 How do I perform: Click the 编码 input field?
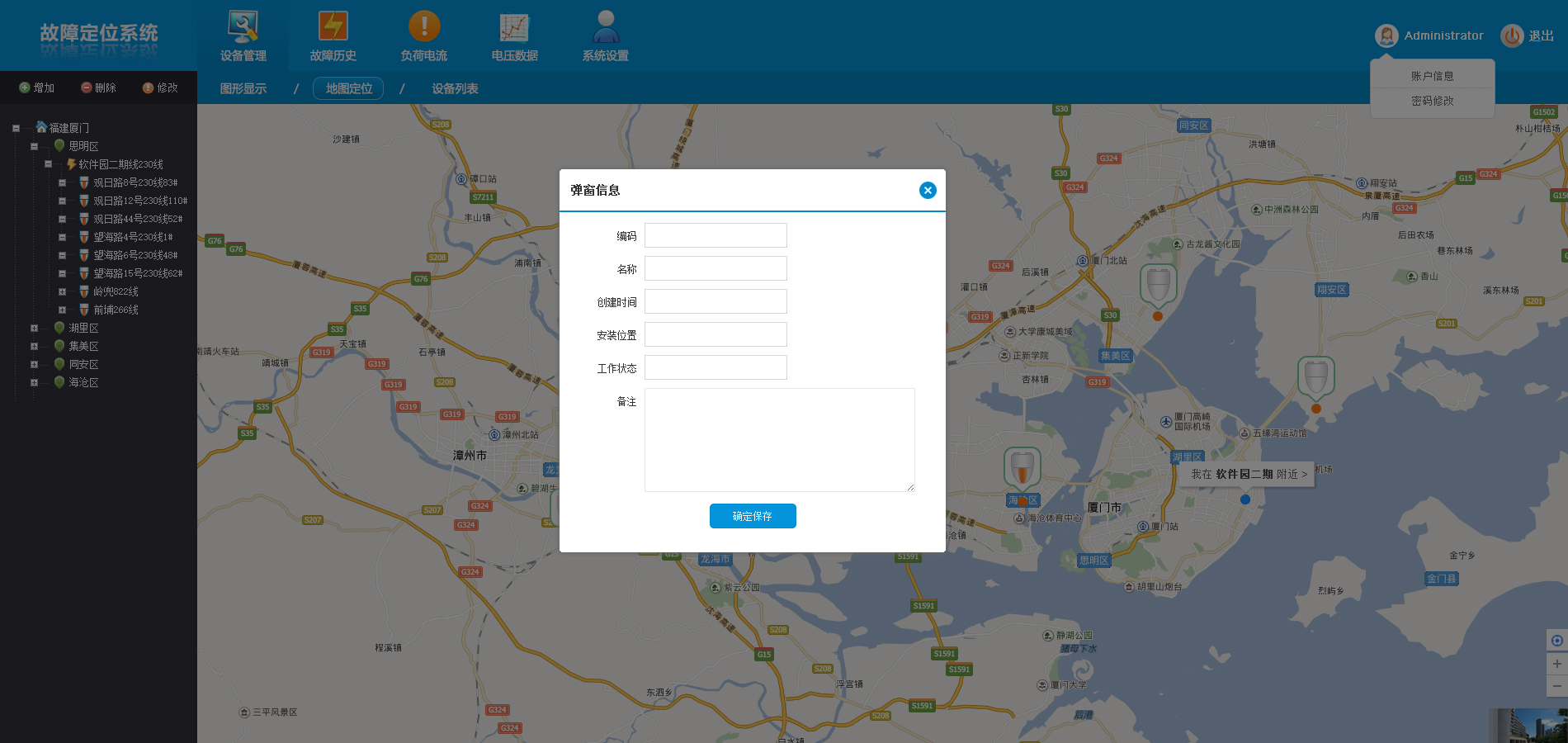pos(716,235)
